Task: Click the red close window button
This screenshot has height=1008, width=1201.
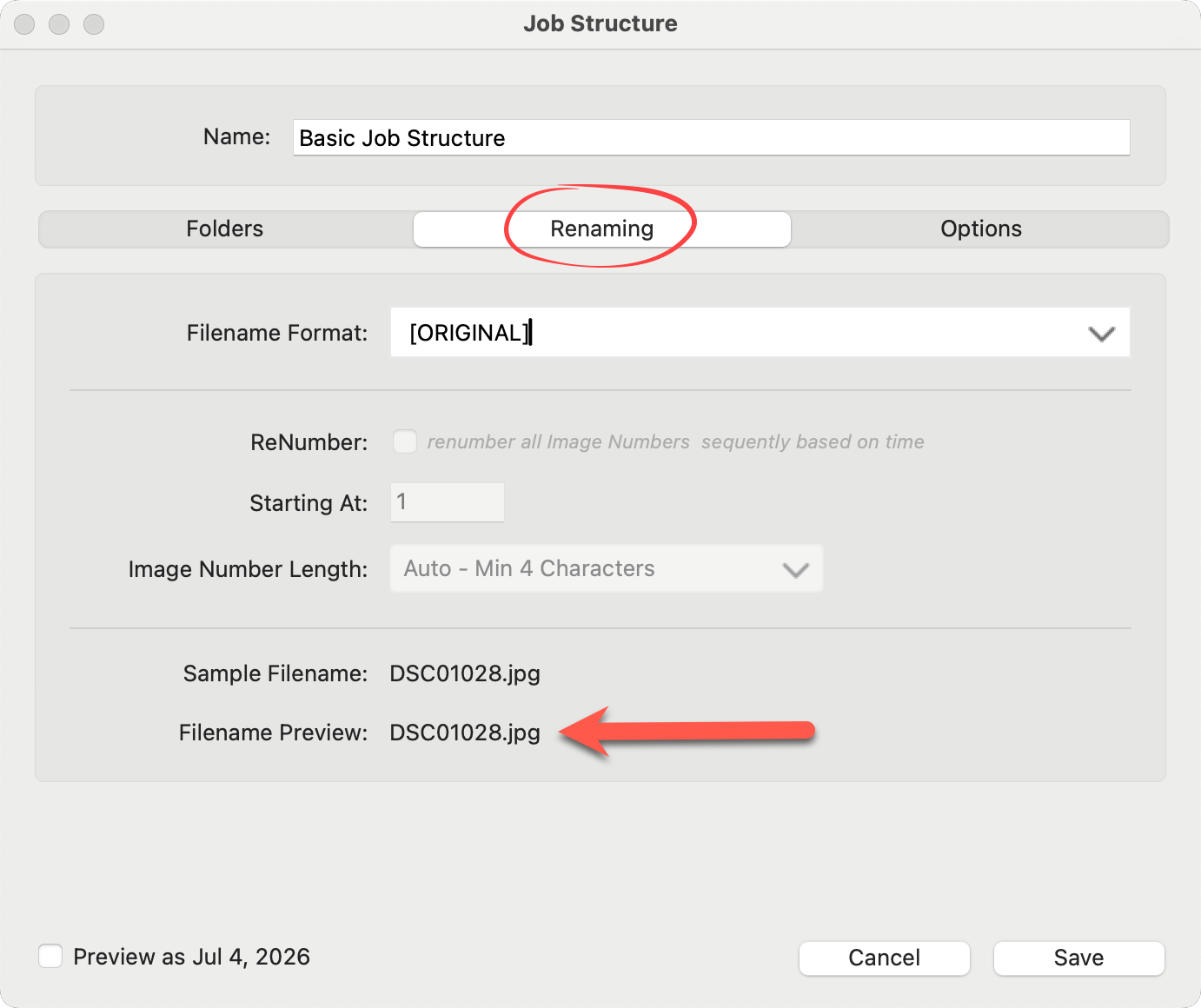Action: coord(24,24)
